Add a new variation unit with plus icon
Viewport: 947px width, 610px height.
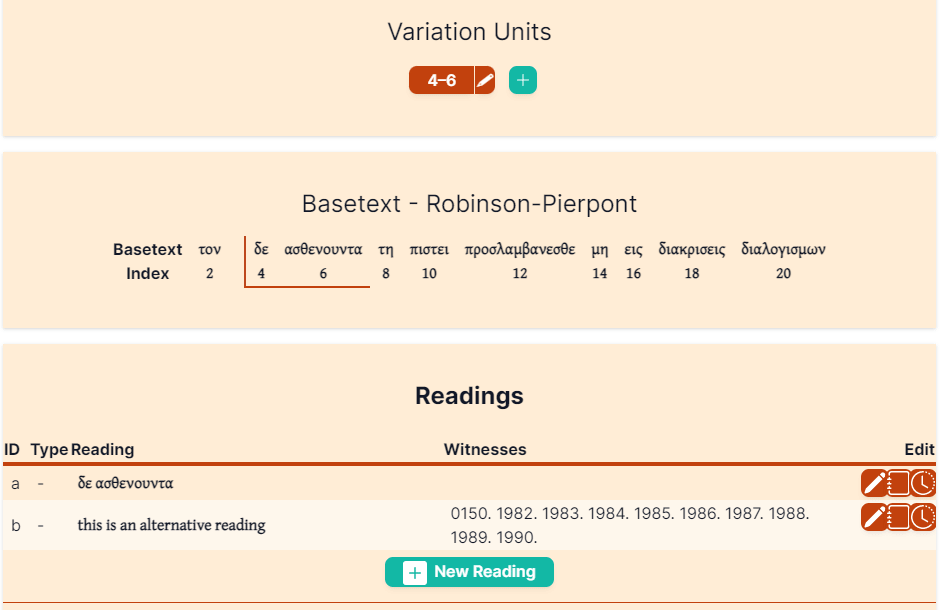tap(522, 80)
